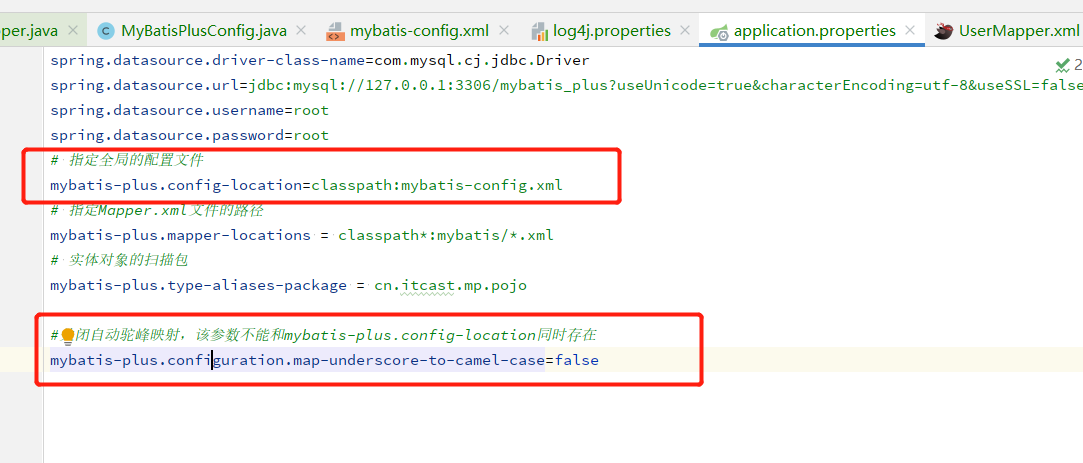Click the log4j.properties file icon
This screenshot has width=1083, height=463.
point(540,31)
